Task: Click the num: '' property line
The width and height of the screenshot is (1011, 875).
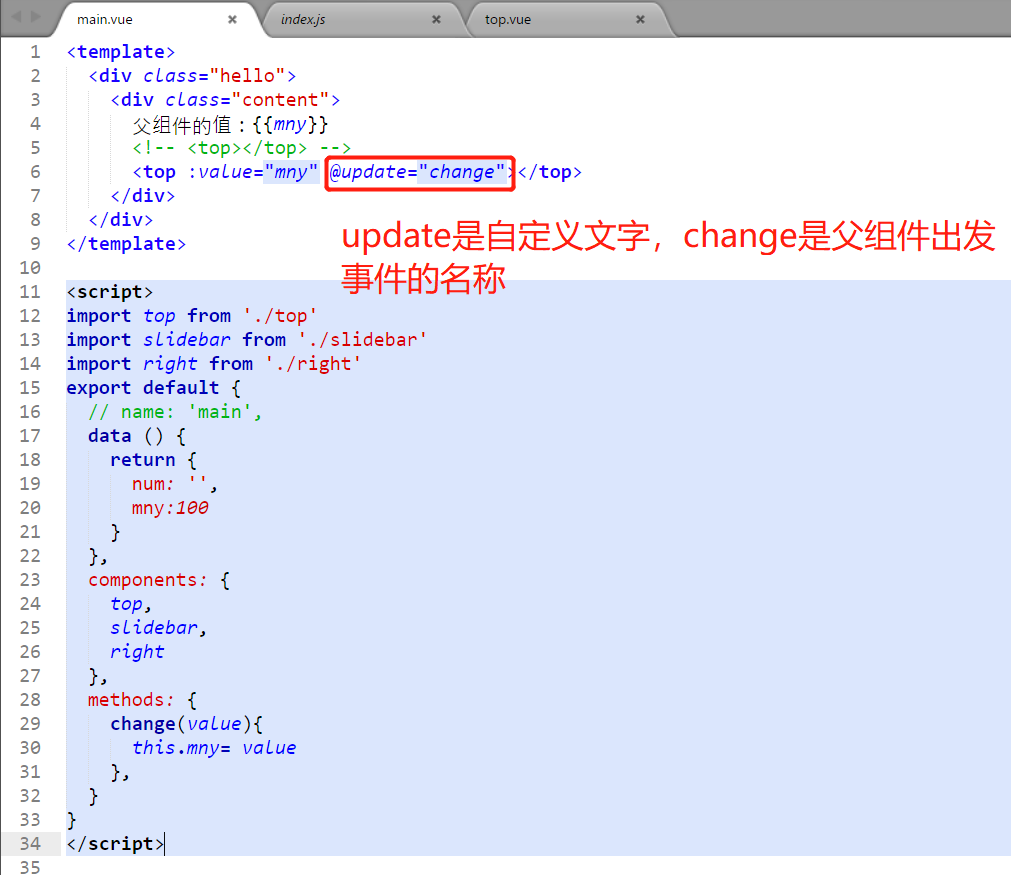Action: pos(175,484)
